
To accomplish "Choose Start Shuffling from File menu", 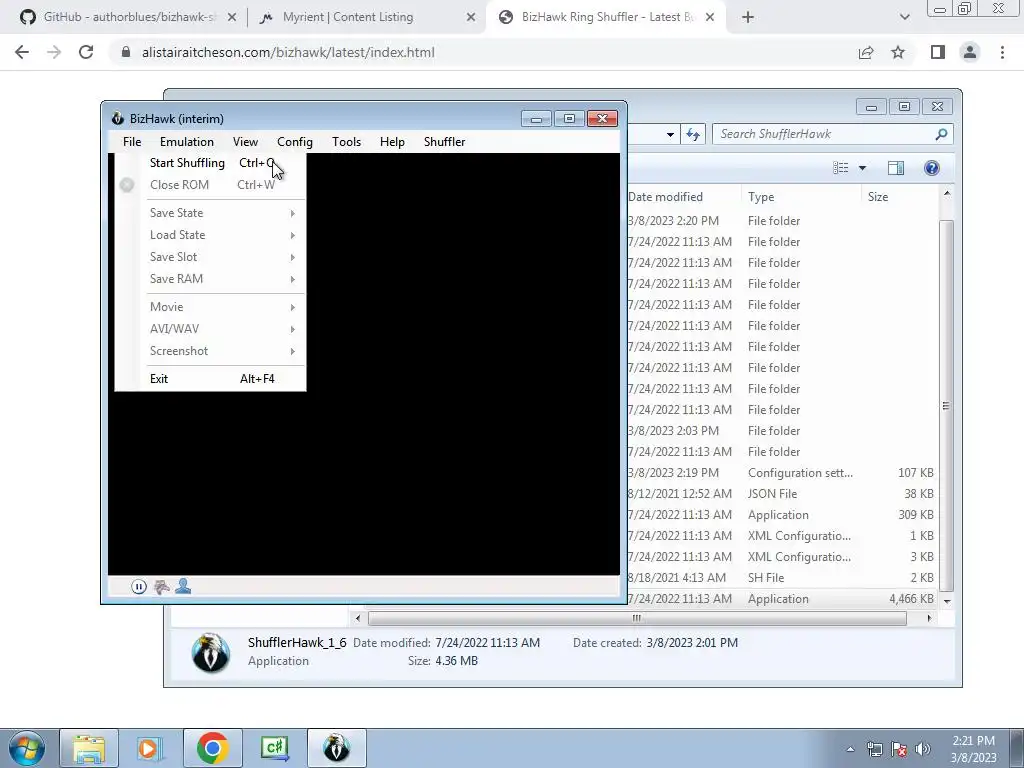I will (x=210, y=163).
